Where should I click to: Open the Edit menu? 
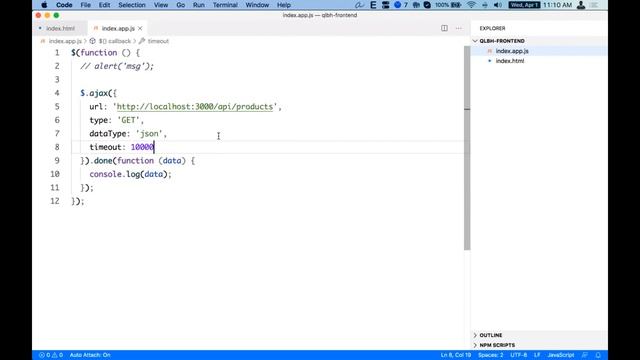click(104, 5)
